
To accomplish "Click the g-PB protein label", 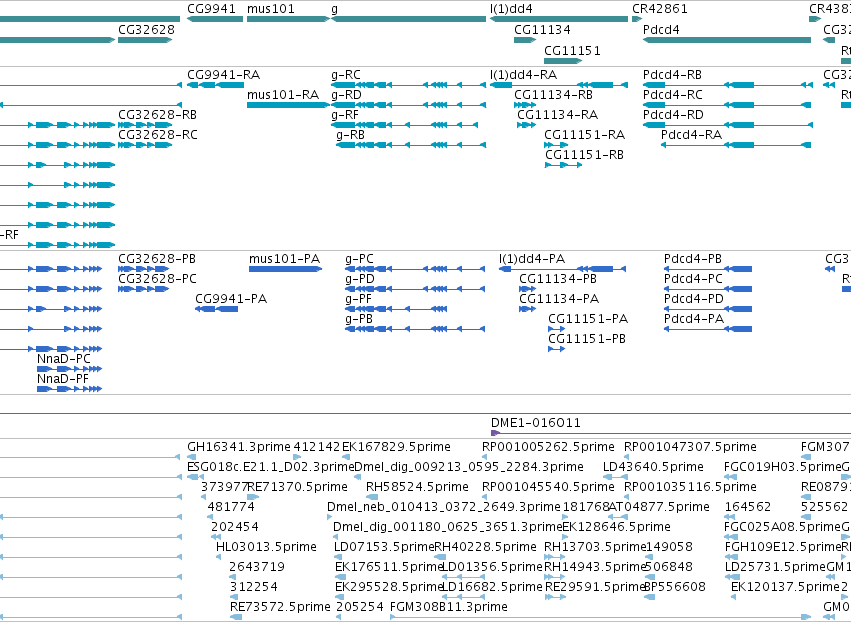I will pos(359,319).
